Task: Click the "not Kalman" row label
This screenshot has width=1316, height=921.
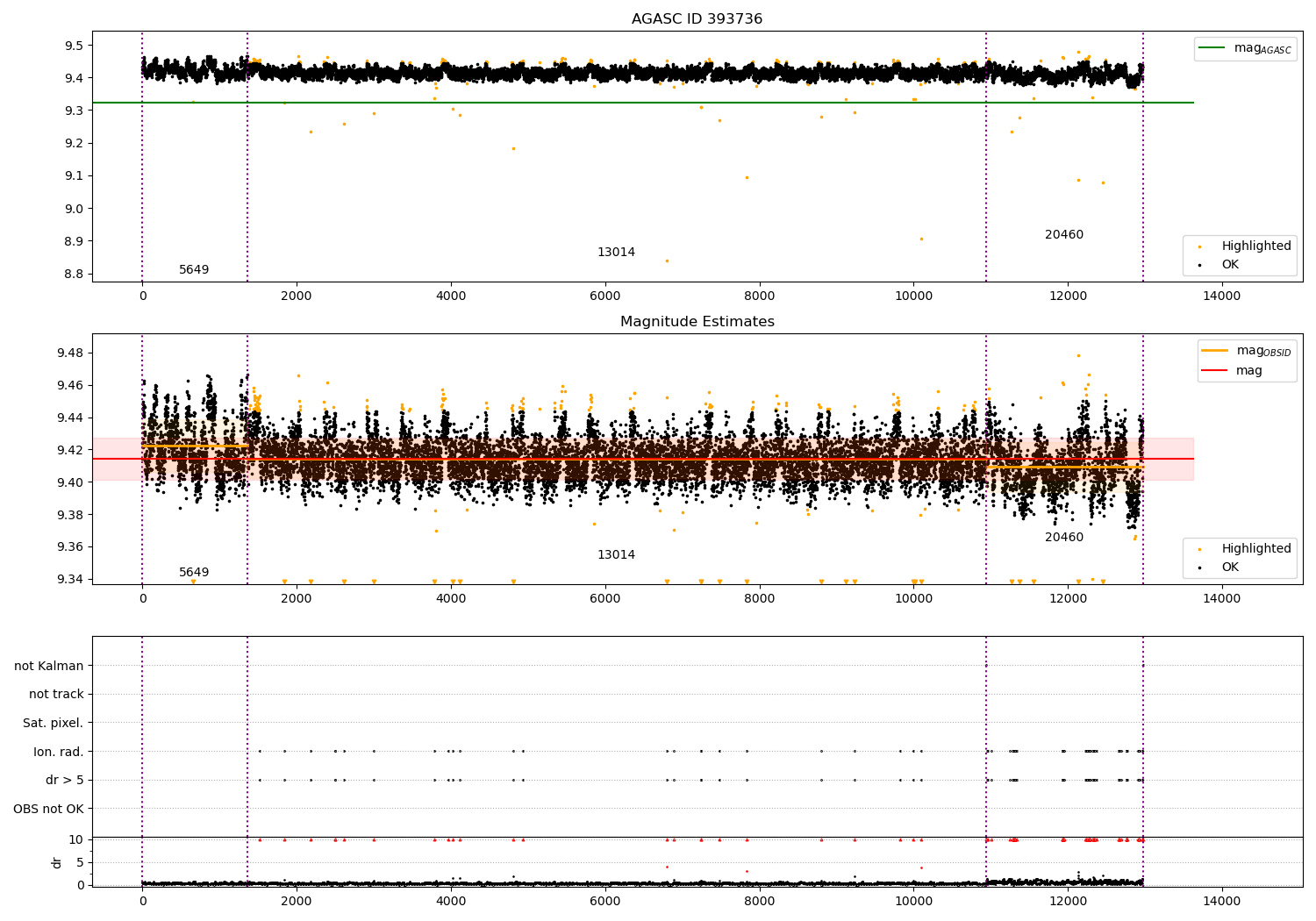Action: click(49, 667)
